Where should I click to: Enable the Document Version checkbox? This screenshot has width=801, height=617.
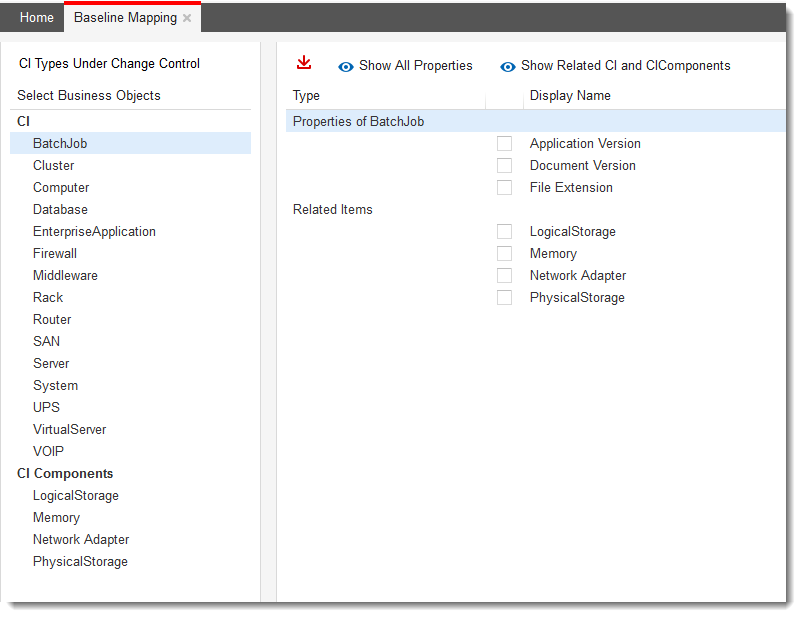pos(504,166)
